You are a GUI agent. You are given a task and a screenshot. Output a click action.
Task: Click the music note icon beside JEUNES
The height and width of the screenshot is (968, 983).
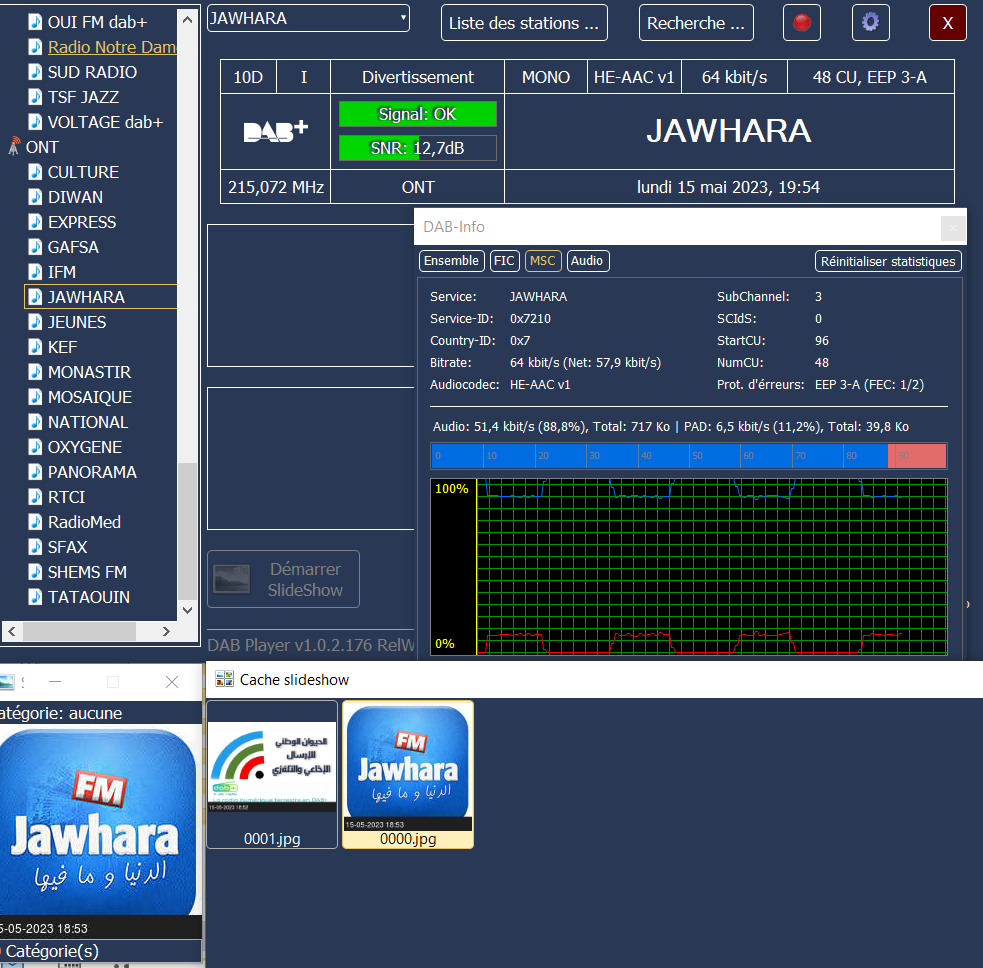point(35,322)
